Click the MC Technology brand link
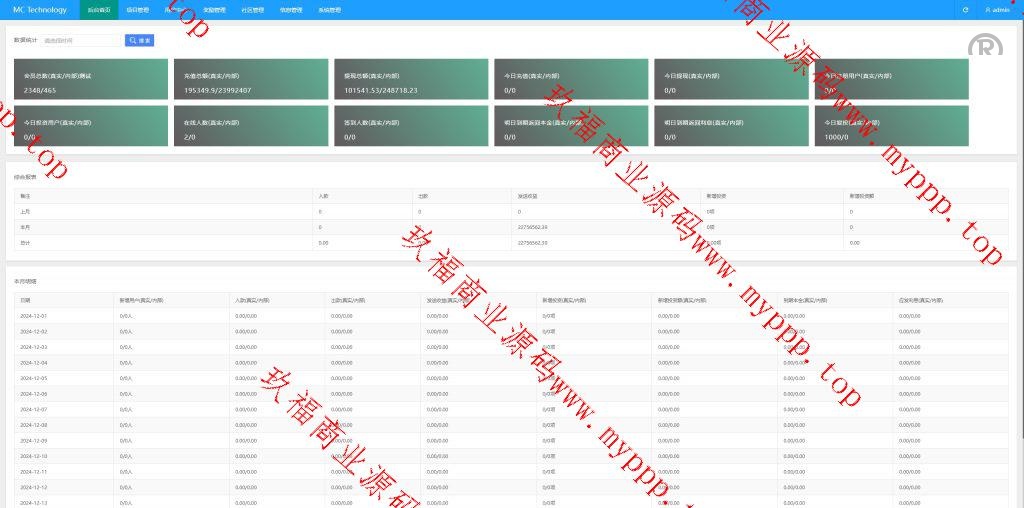Image resolution: width=1024 pixels, height=508 pixels. click(x=40, y=10)
